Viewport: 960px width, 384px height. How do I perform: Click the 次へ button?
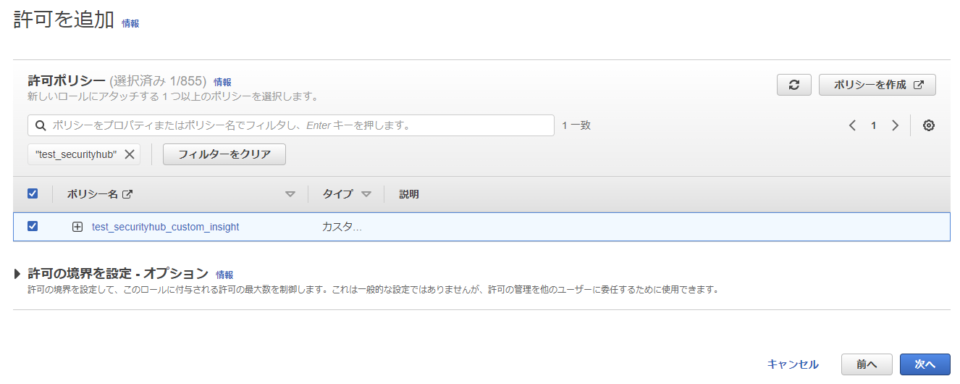click(x=925, y=364)
